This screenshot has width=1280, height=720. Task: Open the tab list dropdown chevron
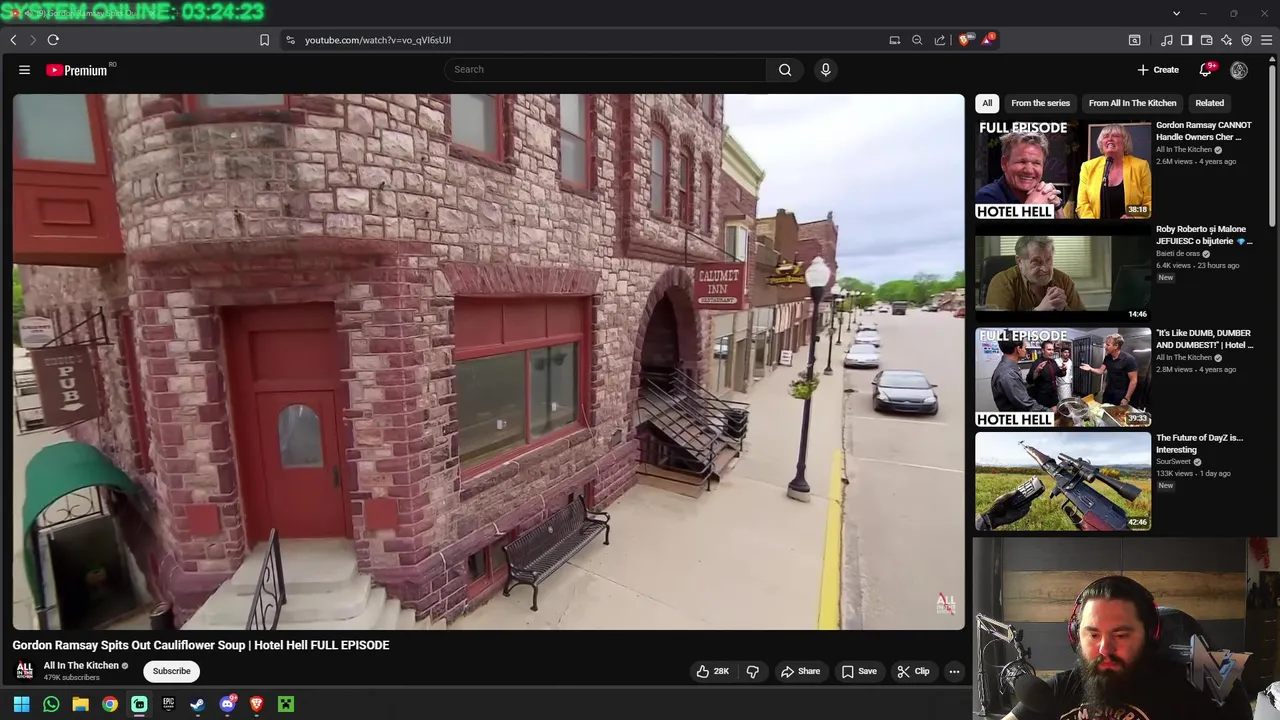click(1176, 13)
